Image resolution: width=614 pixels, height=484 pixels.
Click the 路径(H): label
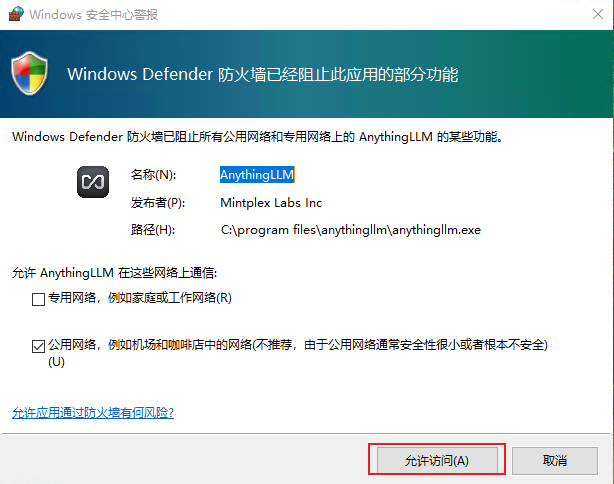tap(153, 230)
